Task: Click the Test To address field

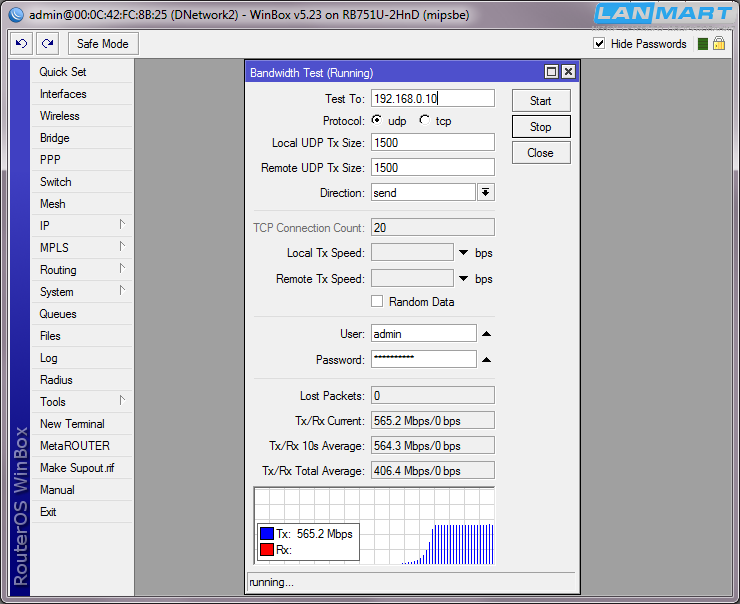Action: coord(433,98)
